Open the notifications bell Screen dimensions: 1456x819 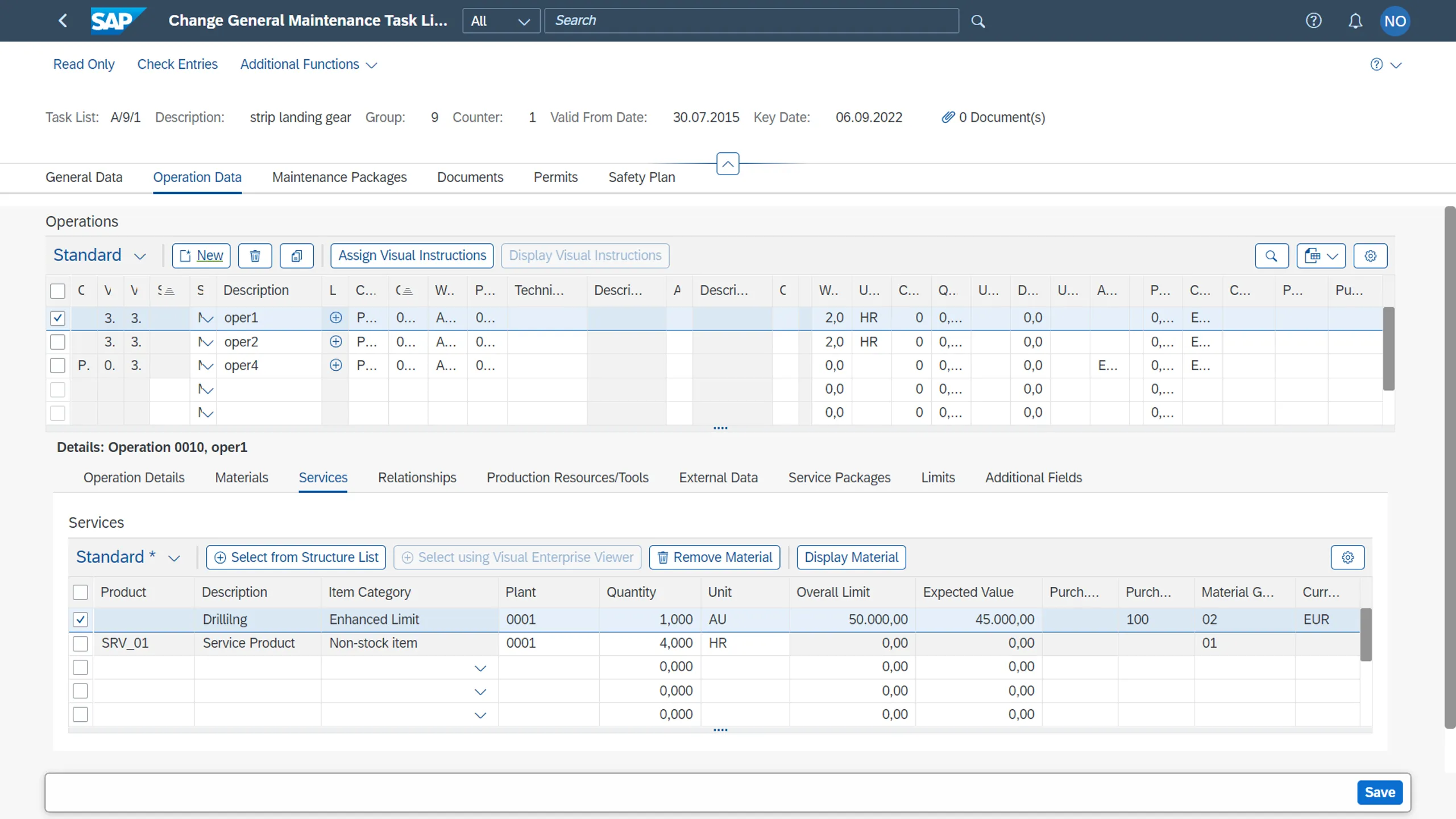point(1355,20)
